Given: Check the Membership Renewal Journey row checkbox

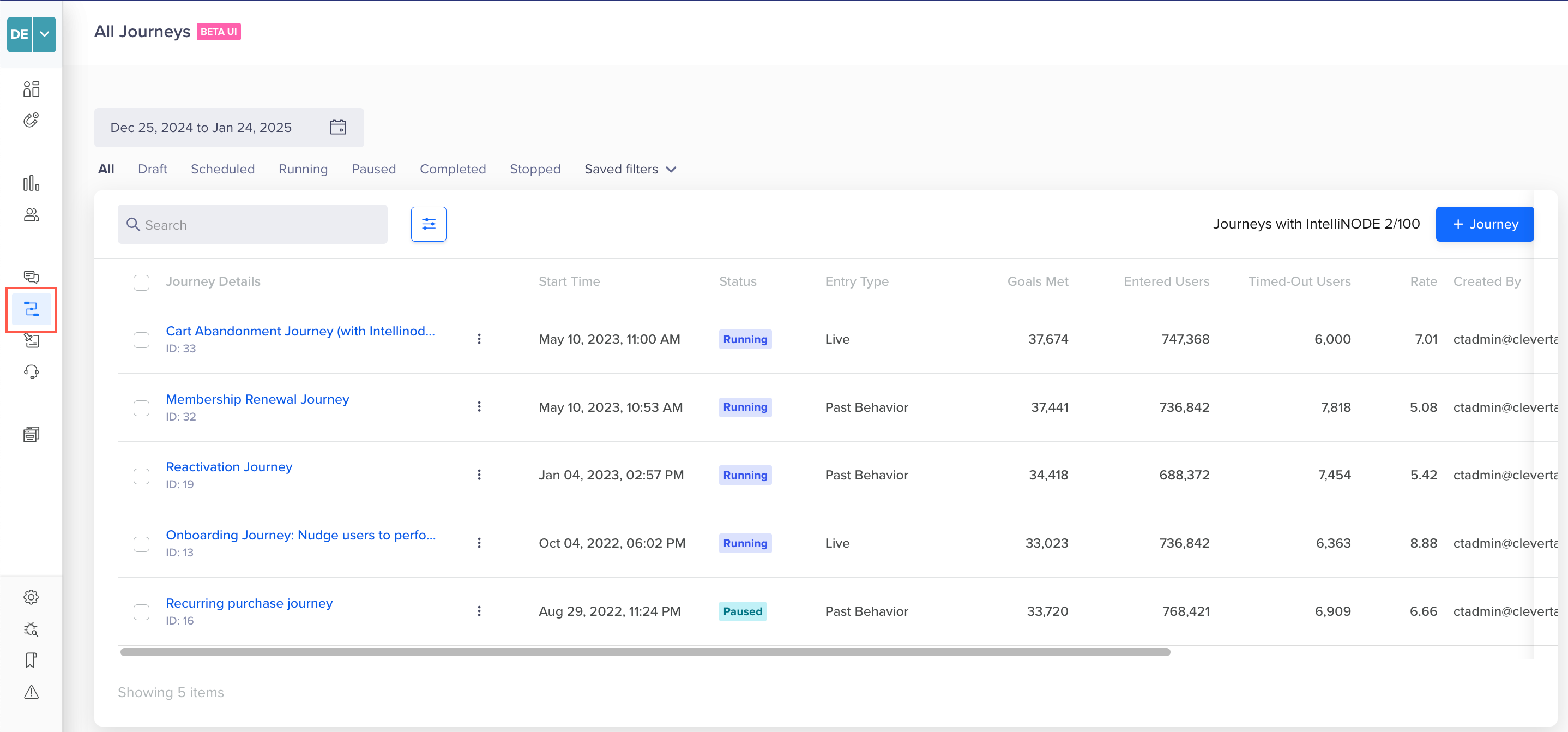Looking at the screenshot, I should coord(141,407).
